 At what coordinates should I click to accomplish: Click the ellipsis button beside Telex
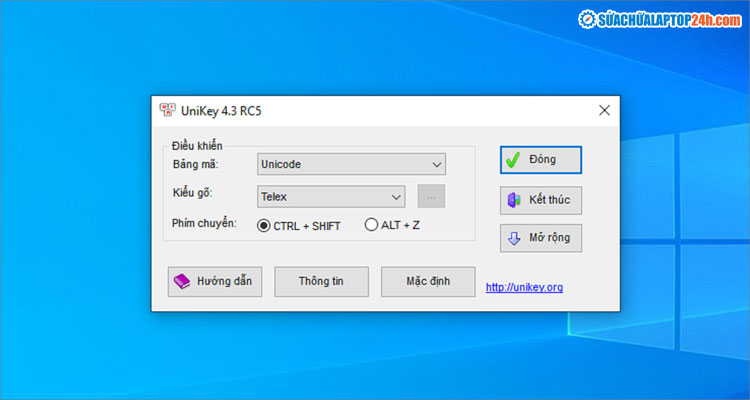tap(431, 196)
